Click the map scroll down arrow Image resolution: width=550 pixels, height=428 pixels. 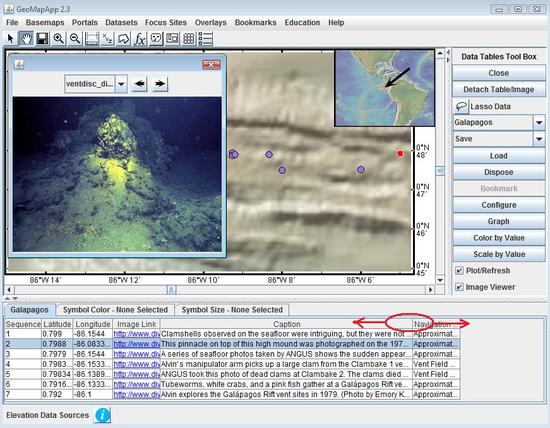[x=440, y=280]
